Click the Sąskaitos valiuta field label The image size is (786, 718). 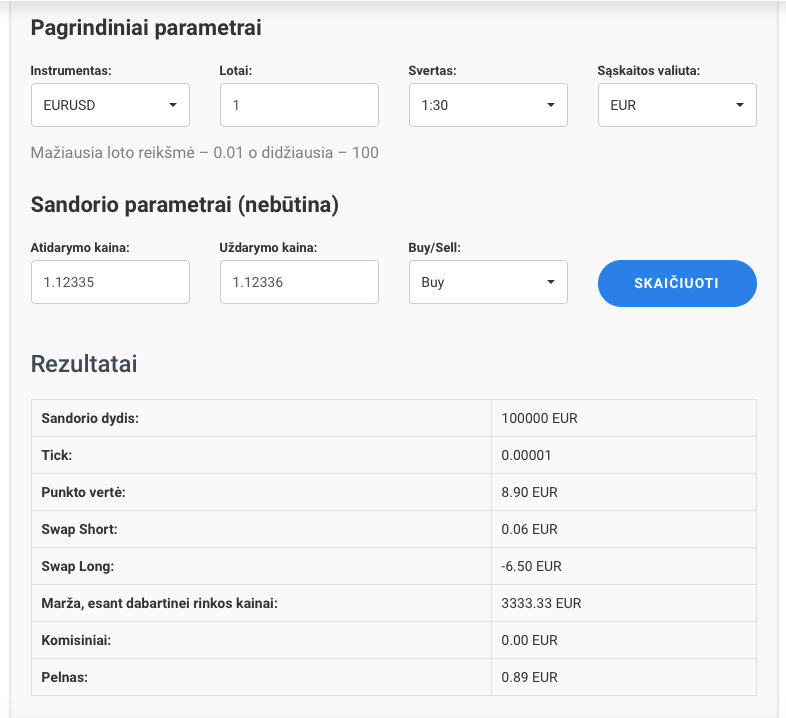coord(649,71)
